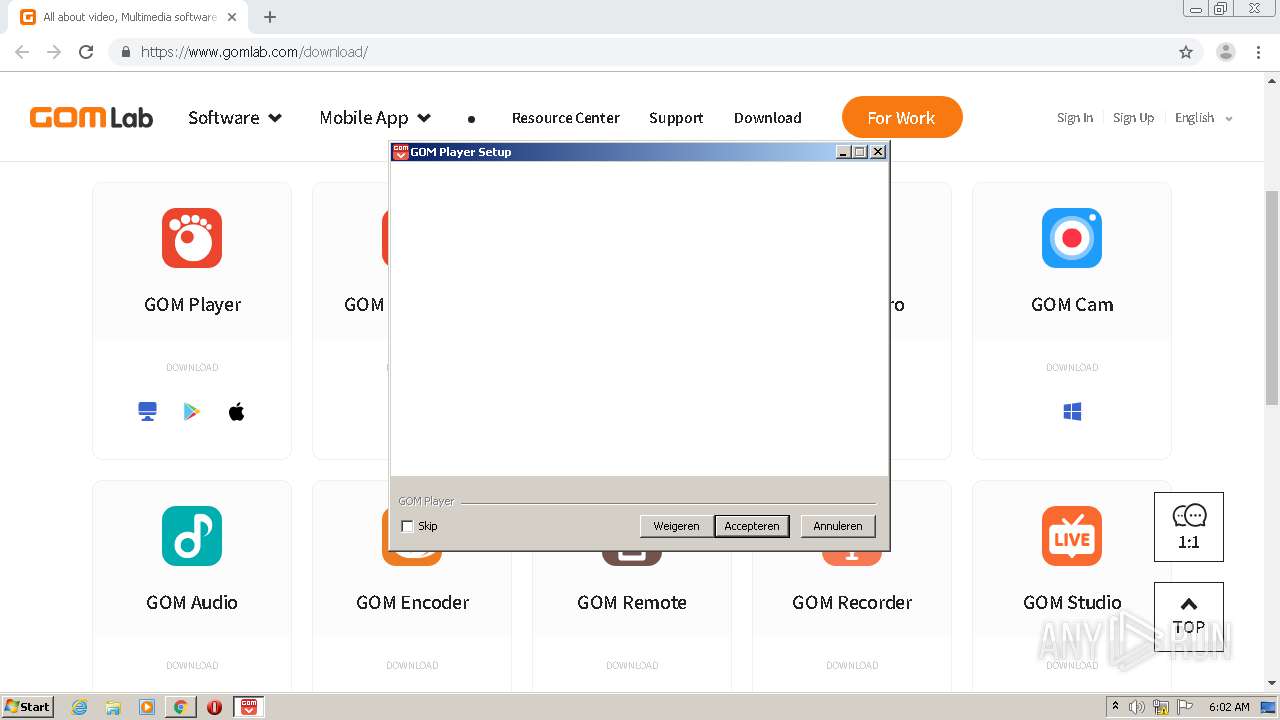Click Annuleren button in setup
Viewport: 1280px width, 720px height.
[x=838, y=526]
